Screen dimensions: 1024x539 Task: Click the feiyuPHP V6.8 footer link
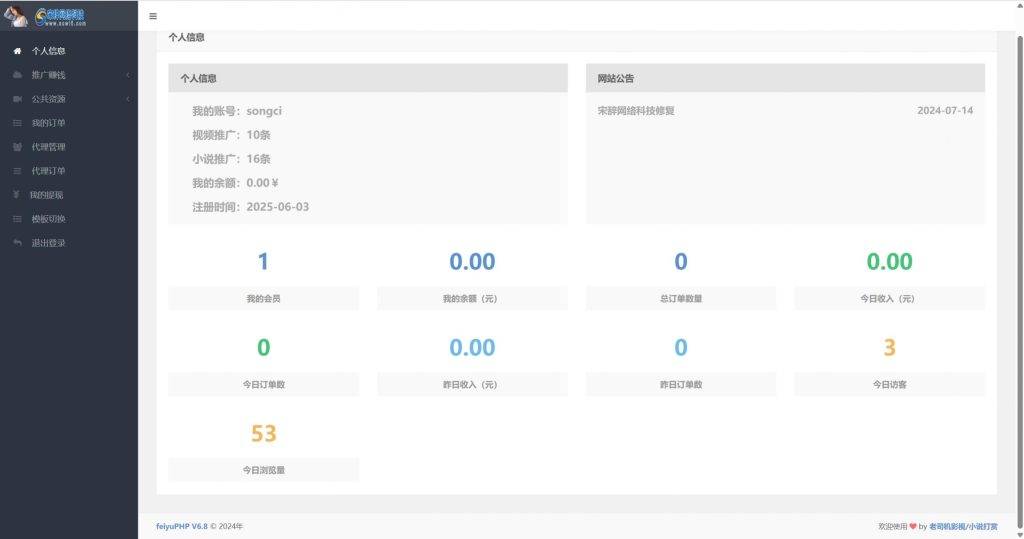[180, 526]
